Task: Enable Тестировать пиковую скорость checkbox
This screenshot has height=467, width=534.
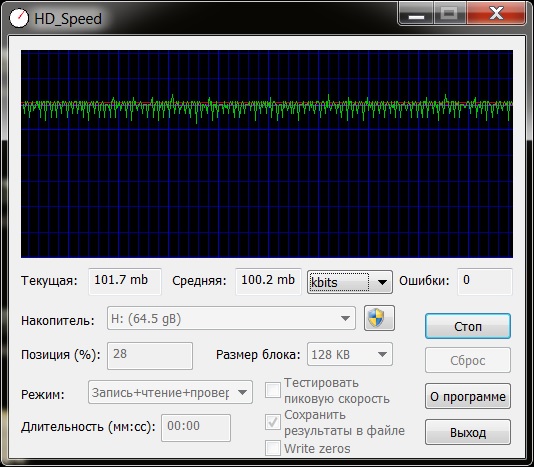Action: [x=273, y=390]
